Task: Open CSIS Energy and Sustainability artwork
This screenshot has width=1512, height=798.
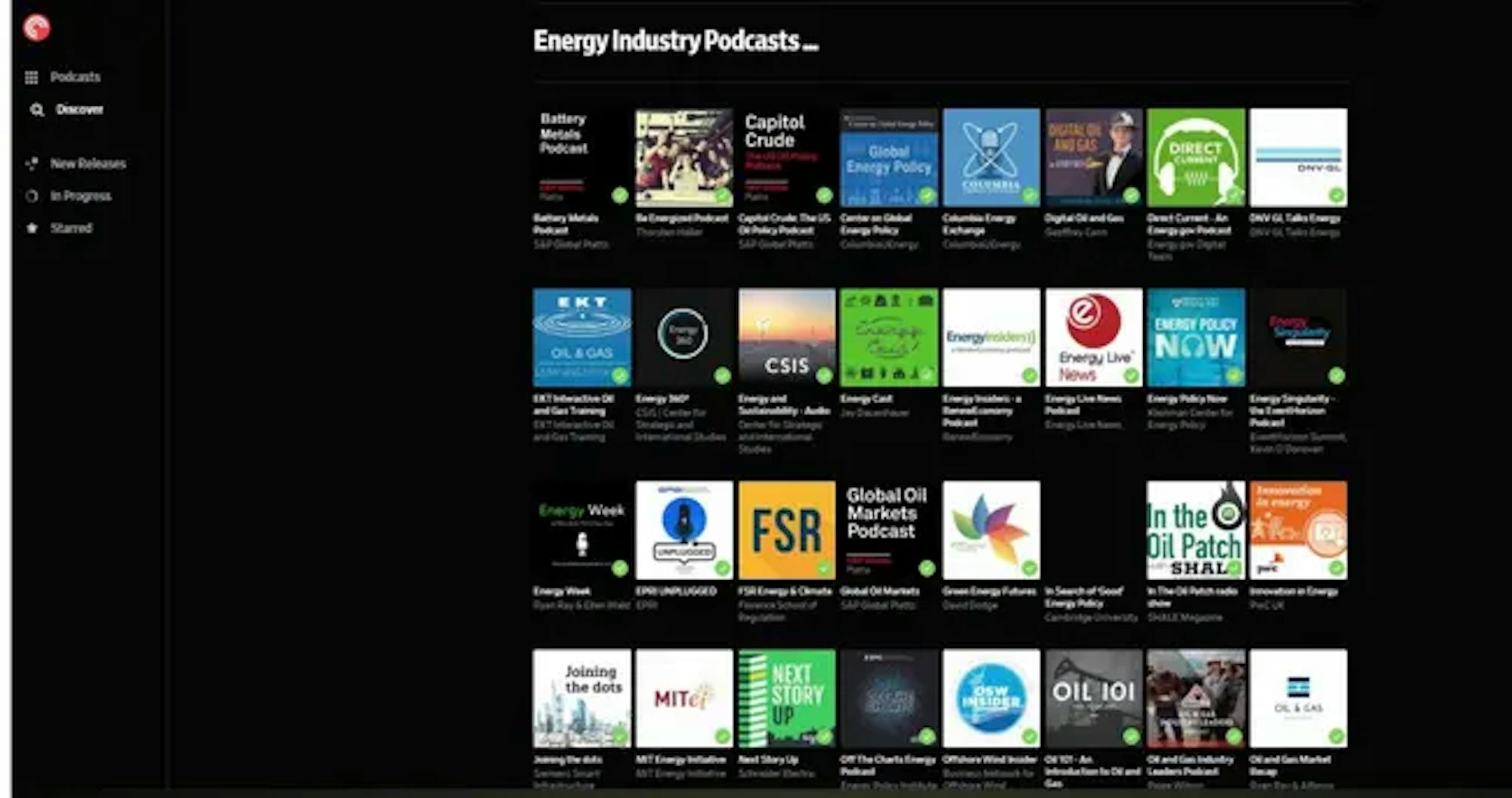Action: pyautogui.click(x=786, y=337)
